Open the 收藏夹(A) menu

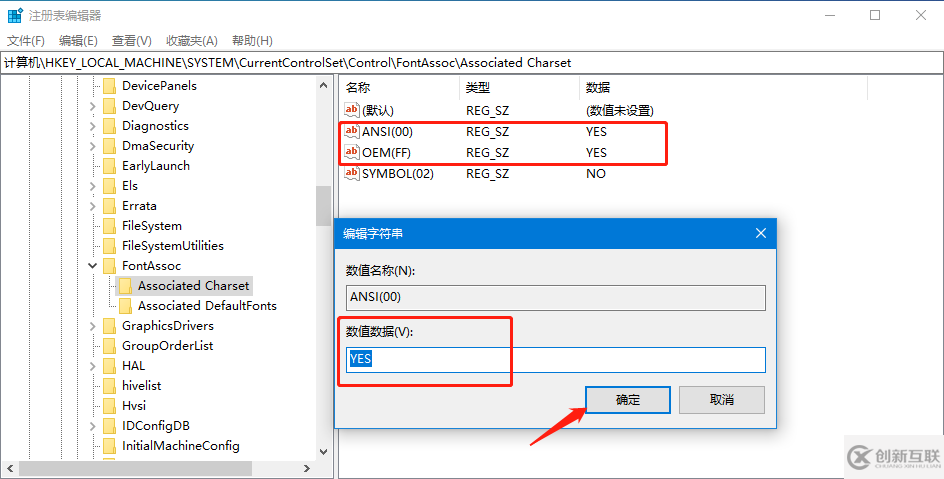coord(191,40)
